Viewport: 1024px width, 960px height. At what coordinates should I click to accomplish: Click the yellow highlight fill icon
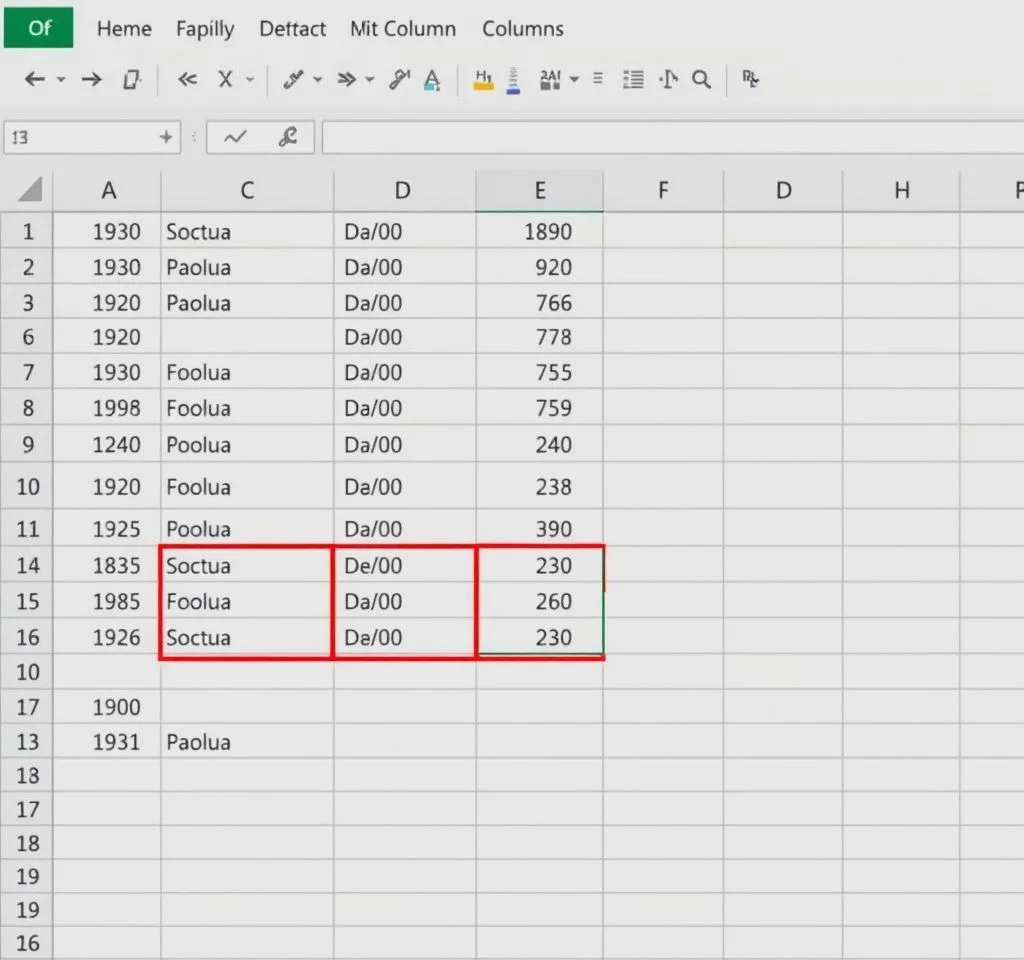coord(484,80)
